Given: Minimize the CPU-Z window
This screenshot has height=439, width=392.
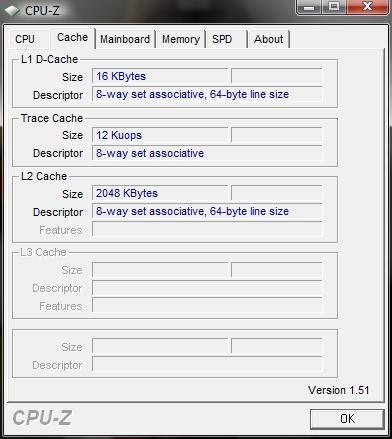Looking at the screenshot, I should (309, 7).
